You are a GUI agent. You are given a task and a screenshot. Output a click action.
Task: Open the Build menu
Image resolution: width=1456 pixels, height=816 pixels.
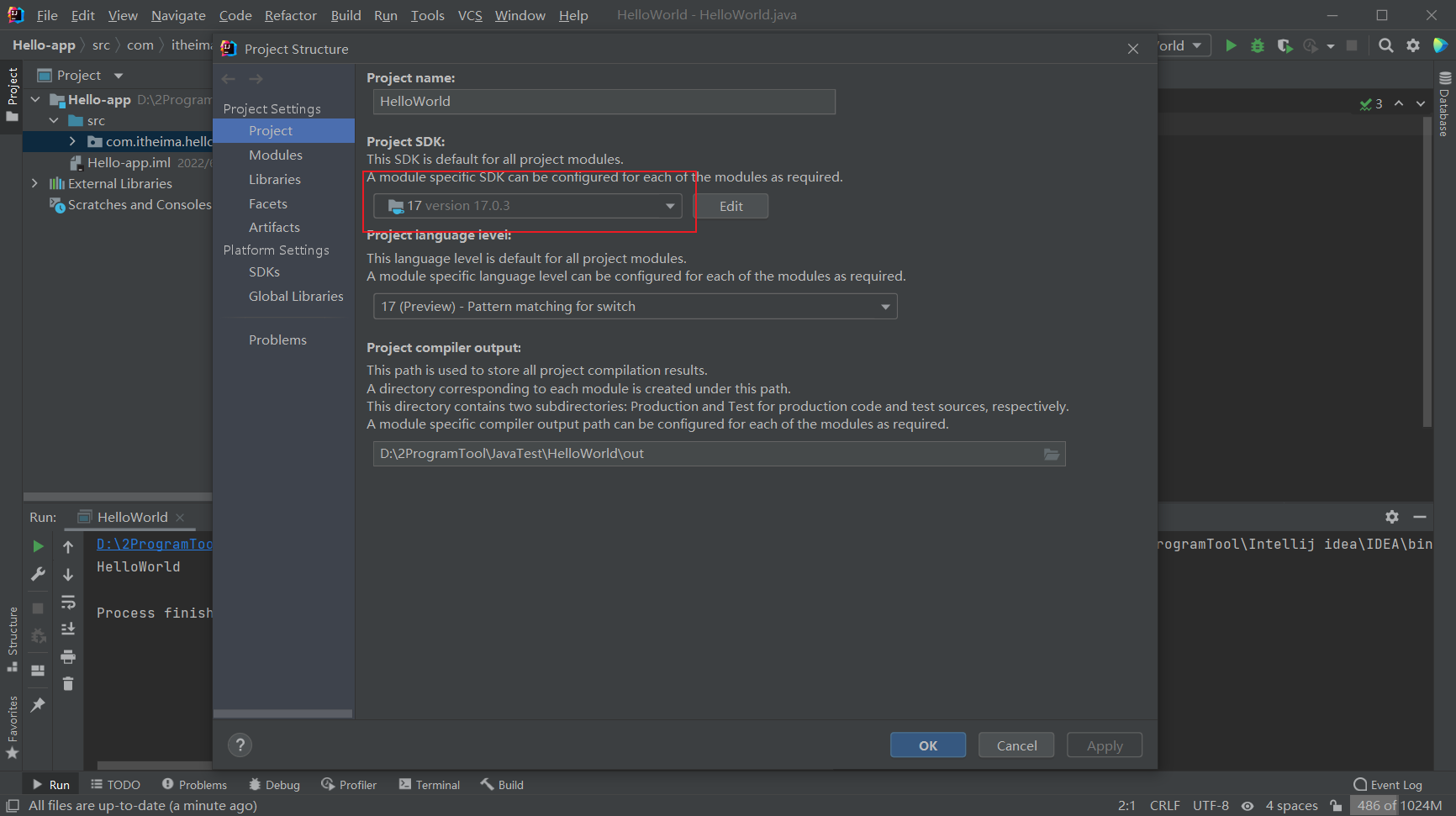346,15
